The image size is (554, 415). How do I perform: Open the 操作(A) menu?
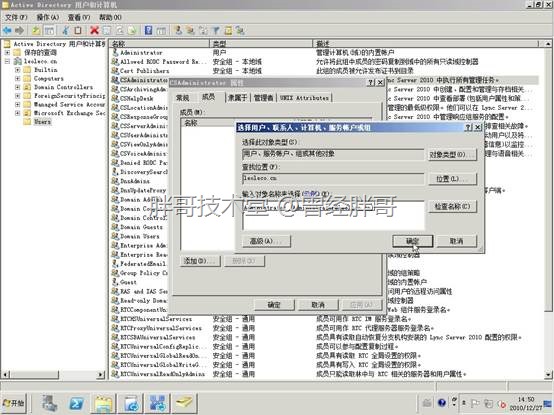48,17
